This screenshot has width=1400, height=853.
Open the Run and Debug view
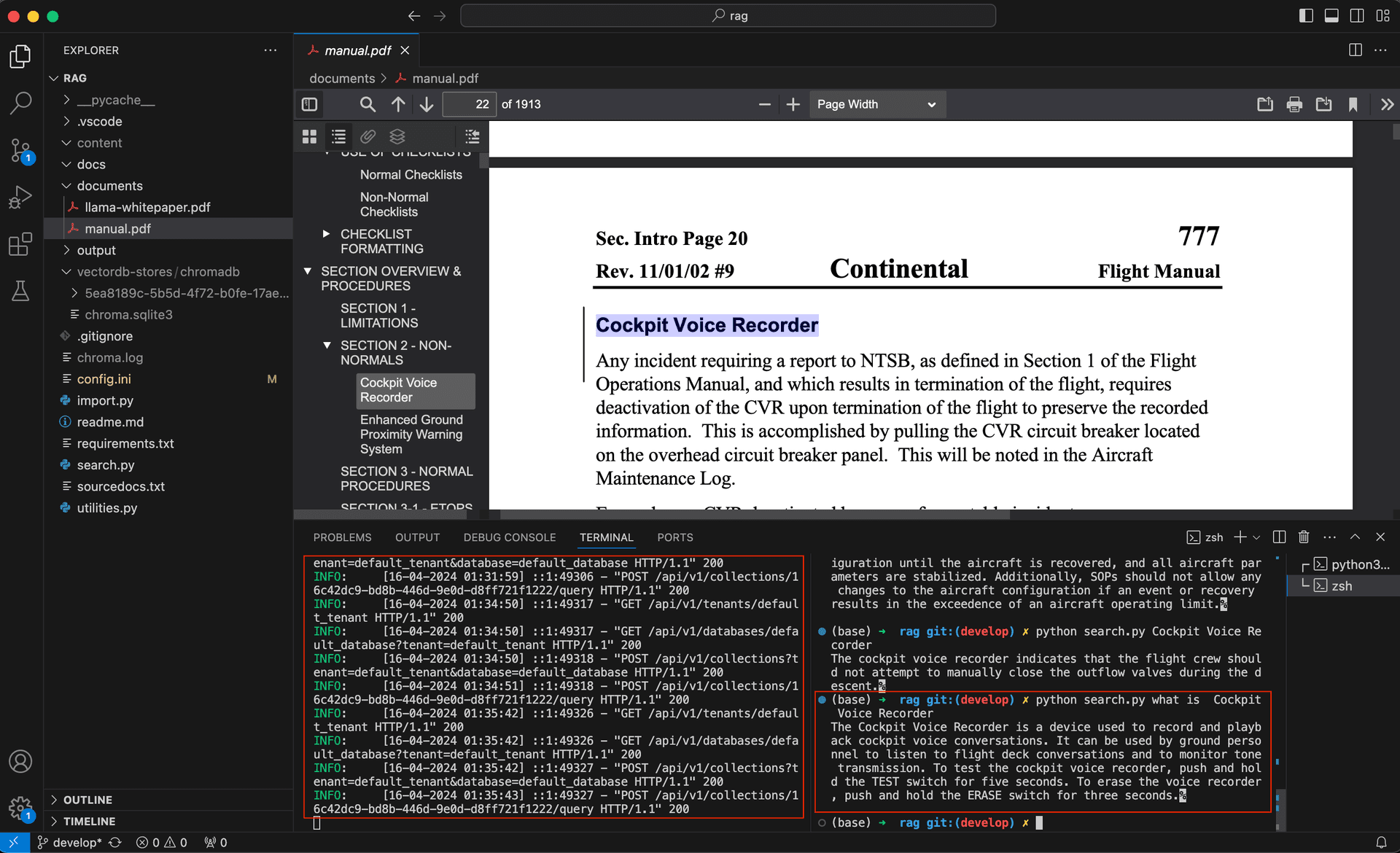pyautogui.click(x=20, y=197)
